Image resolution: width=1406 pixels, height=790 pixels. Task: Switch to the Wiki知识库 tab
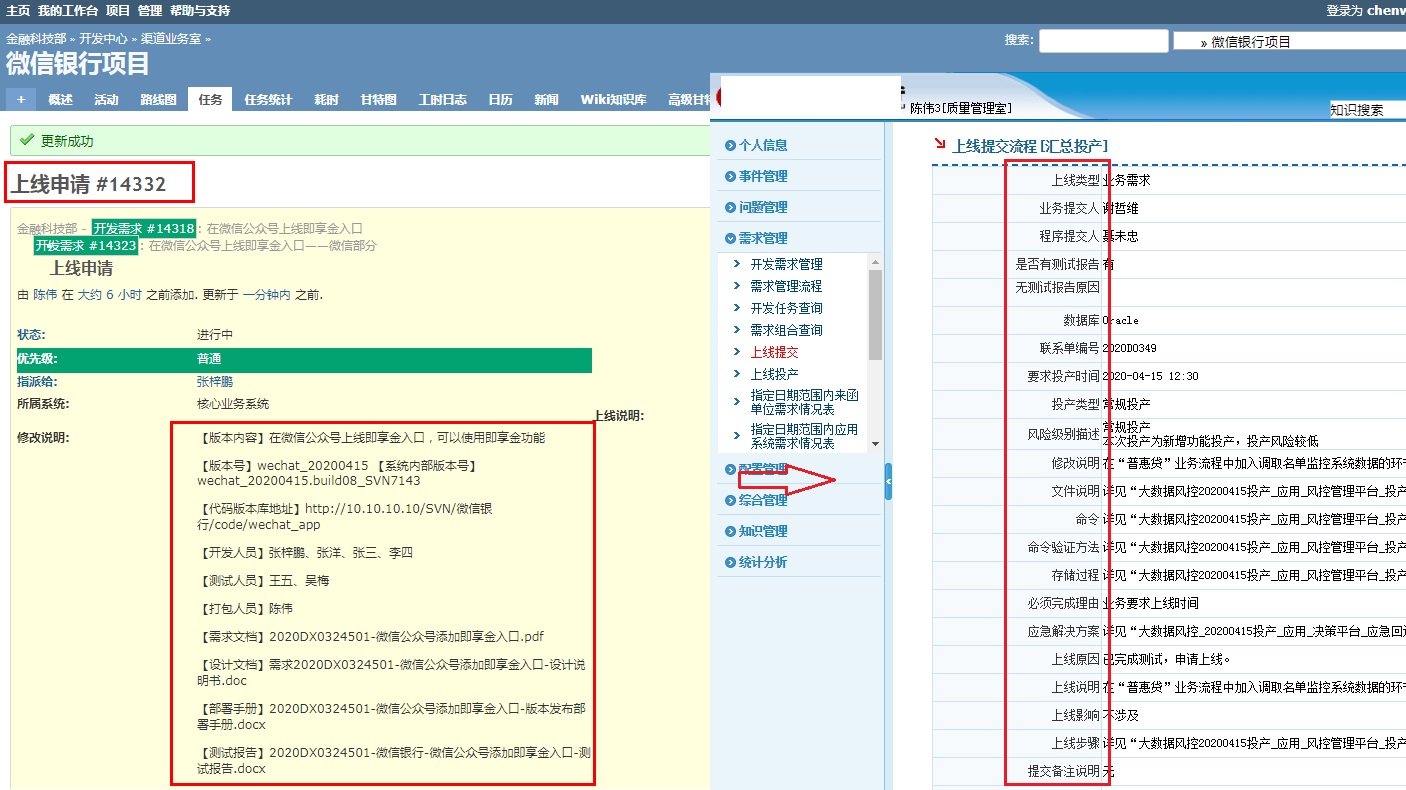tap(613, 99)
